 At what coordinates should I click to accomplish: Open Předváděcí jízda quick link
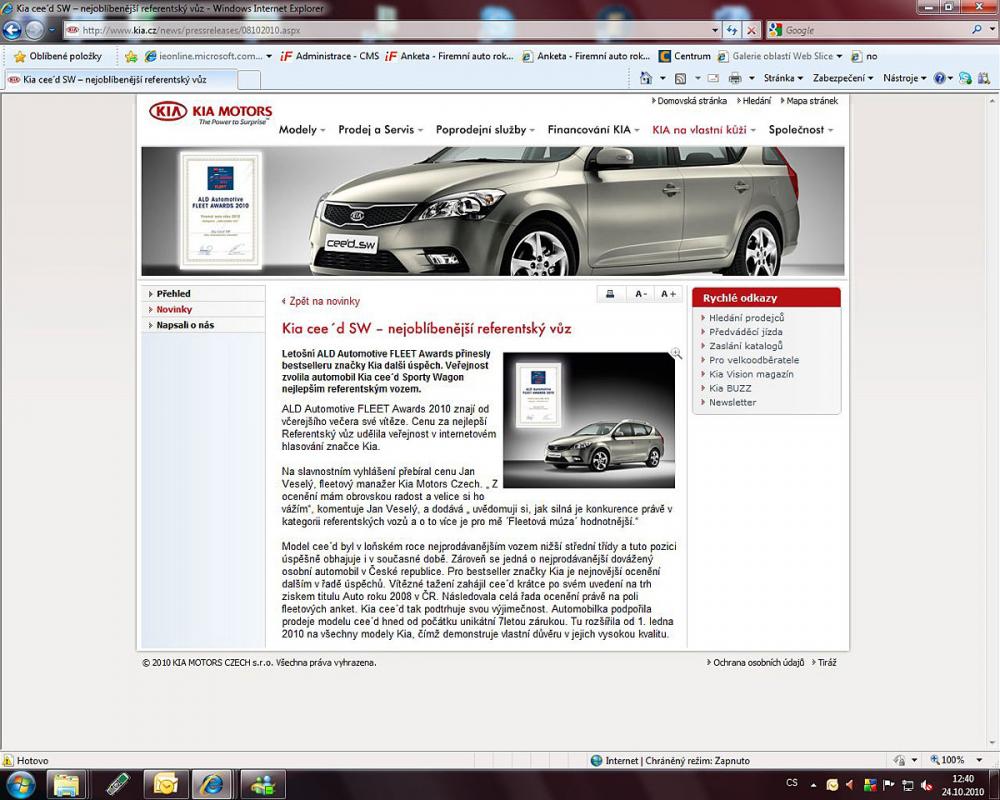[x=746, y=332]
